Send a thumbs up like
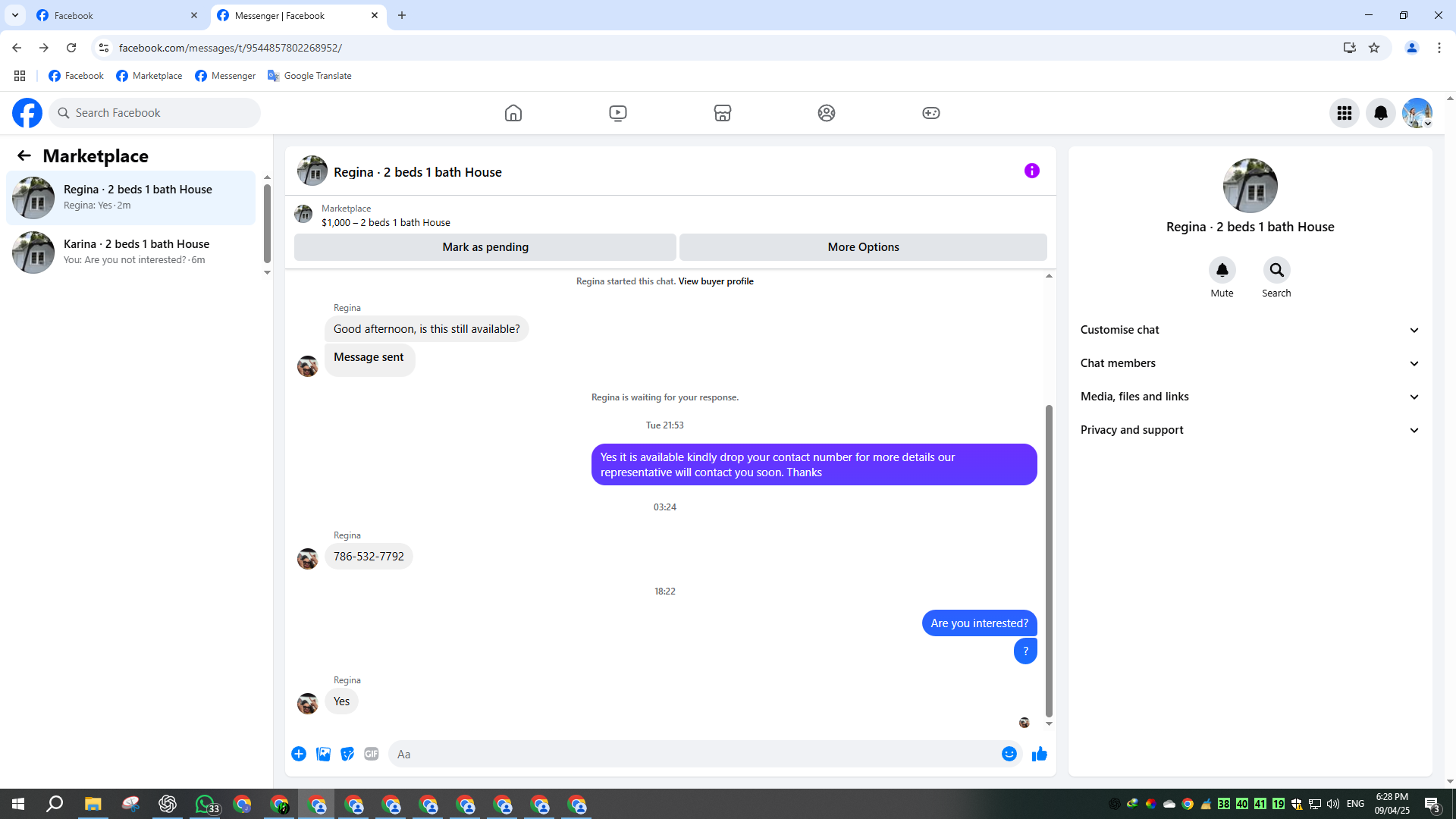This screenshot has height=819, width=1456. click(x=1040, y=754)
